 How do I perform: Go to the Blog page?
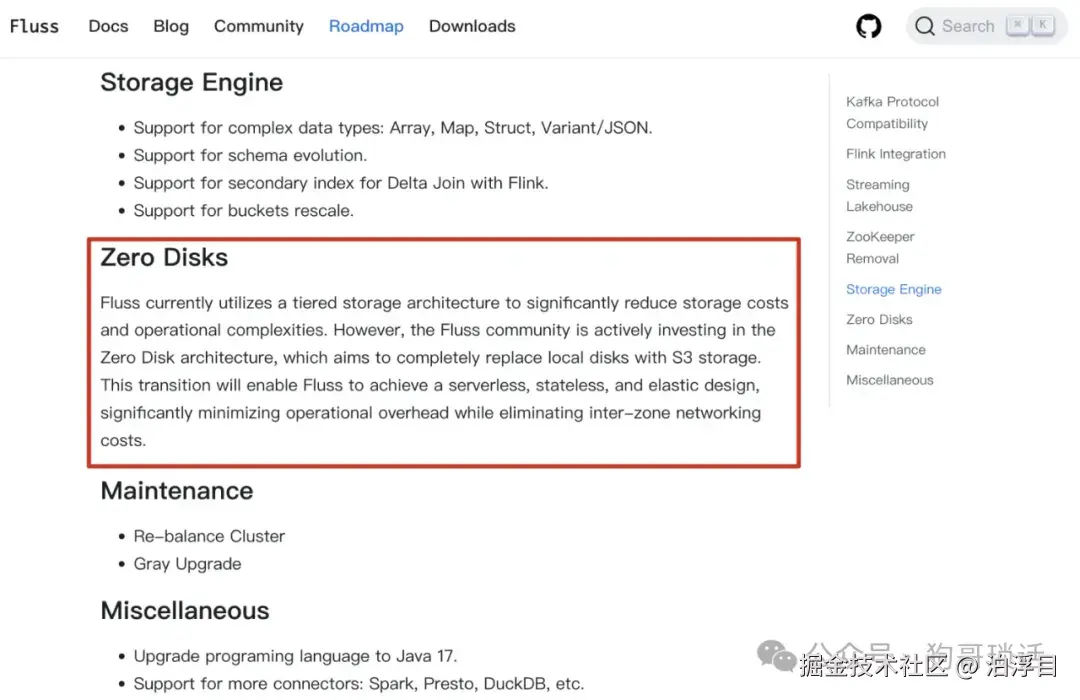point(171,26)
